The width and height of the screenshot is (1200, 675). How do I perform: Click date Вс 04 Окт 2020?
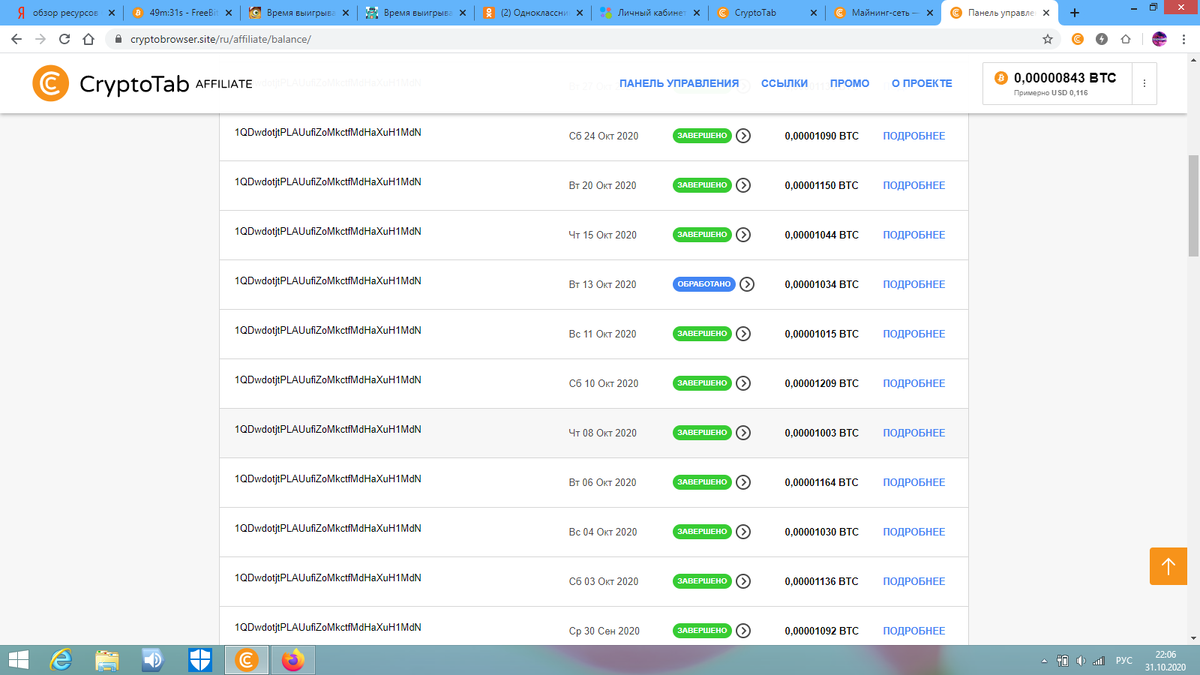pos(603,532)
